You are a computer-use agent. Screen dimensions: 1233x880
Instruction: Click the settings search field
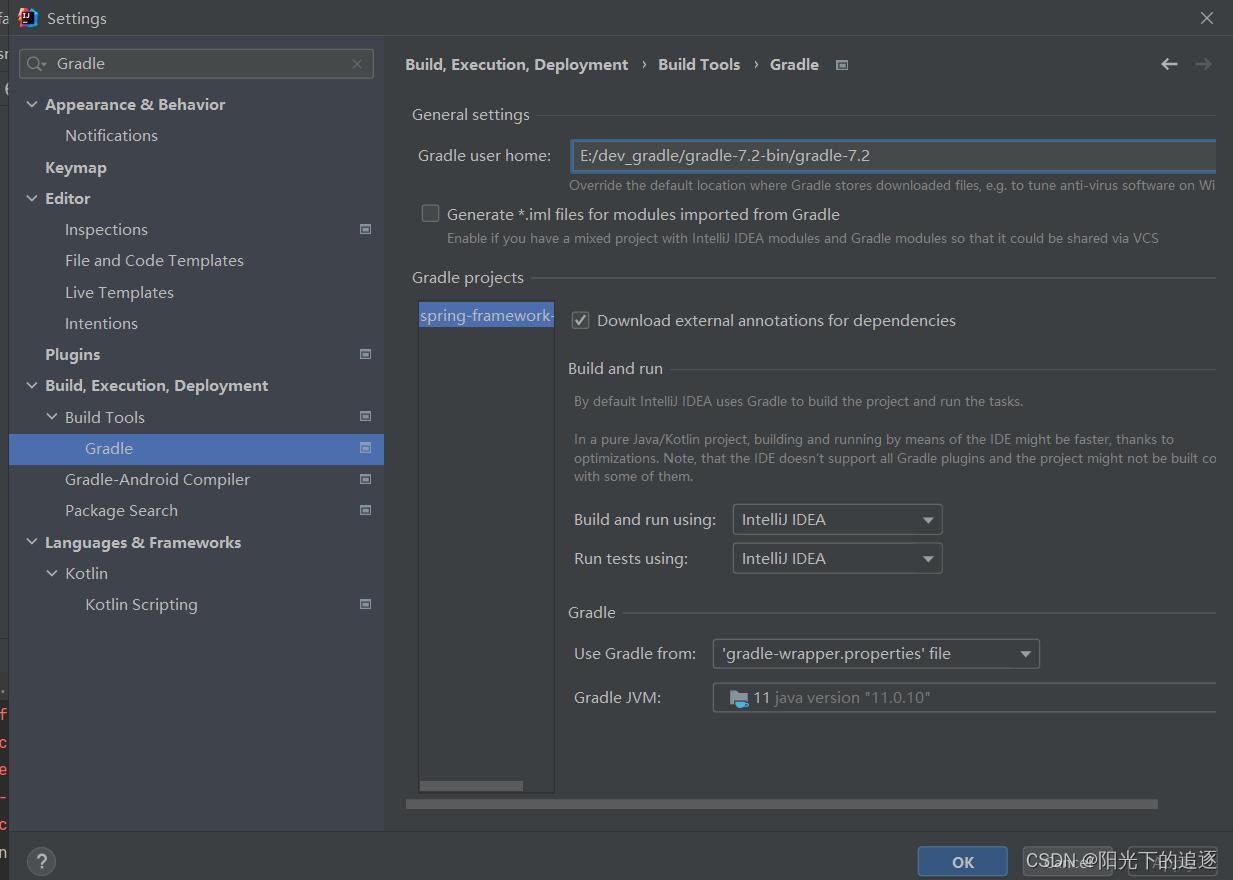(196, 64)
